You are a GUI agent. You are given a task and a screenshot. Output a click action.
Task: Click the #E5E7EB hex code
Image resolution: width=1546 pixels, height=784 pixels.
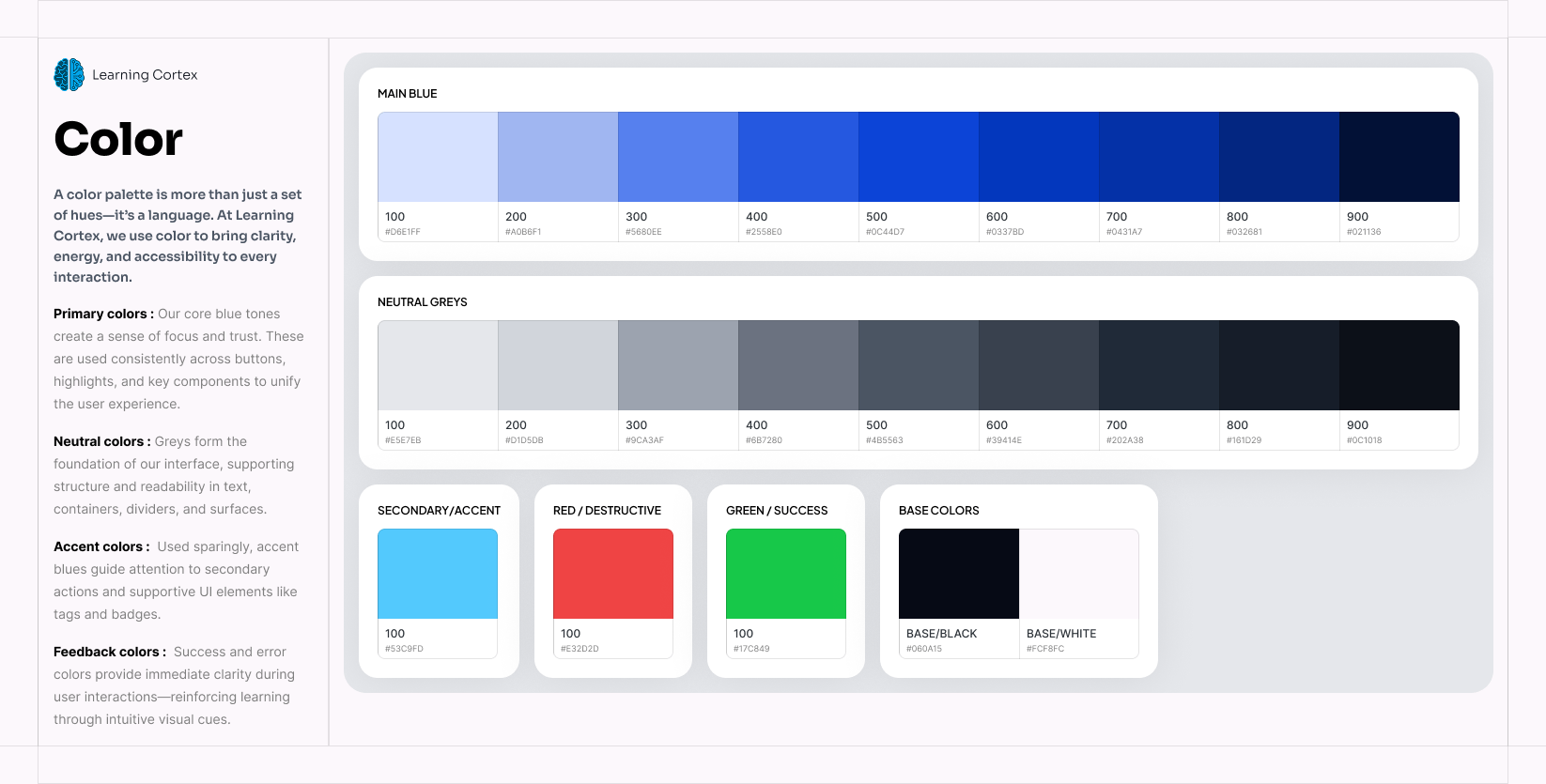403,440
